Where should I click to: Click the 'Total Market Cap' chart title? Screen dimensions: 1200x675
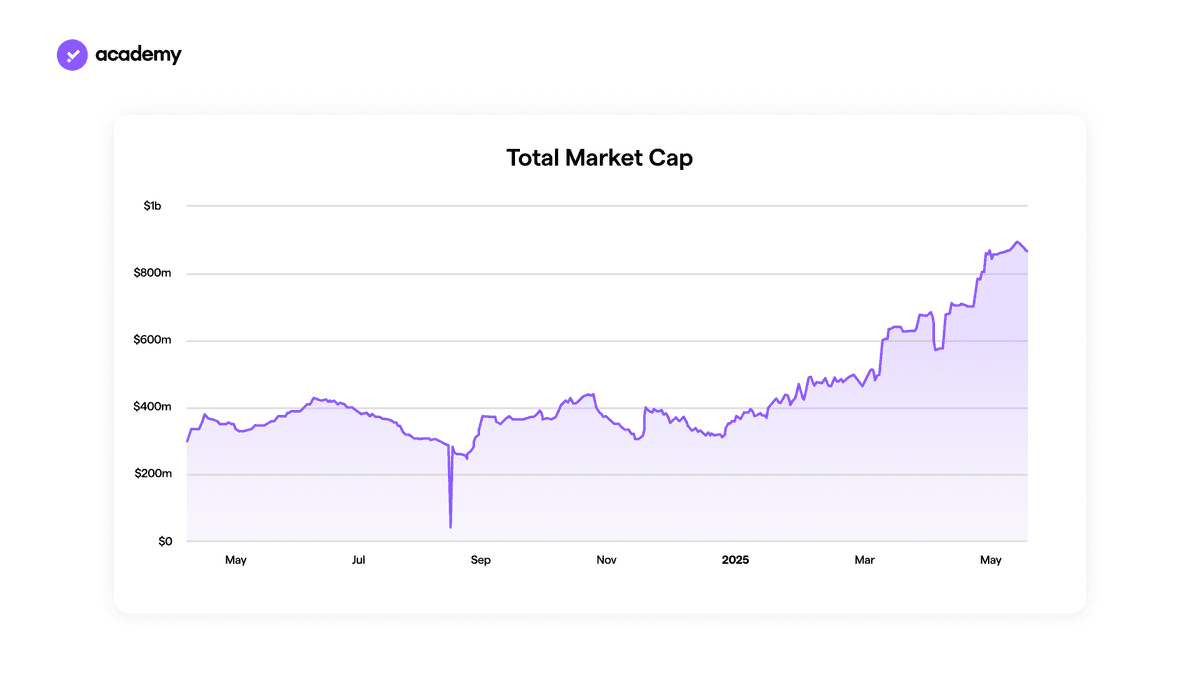point(599,158)
